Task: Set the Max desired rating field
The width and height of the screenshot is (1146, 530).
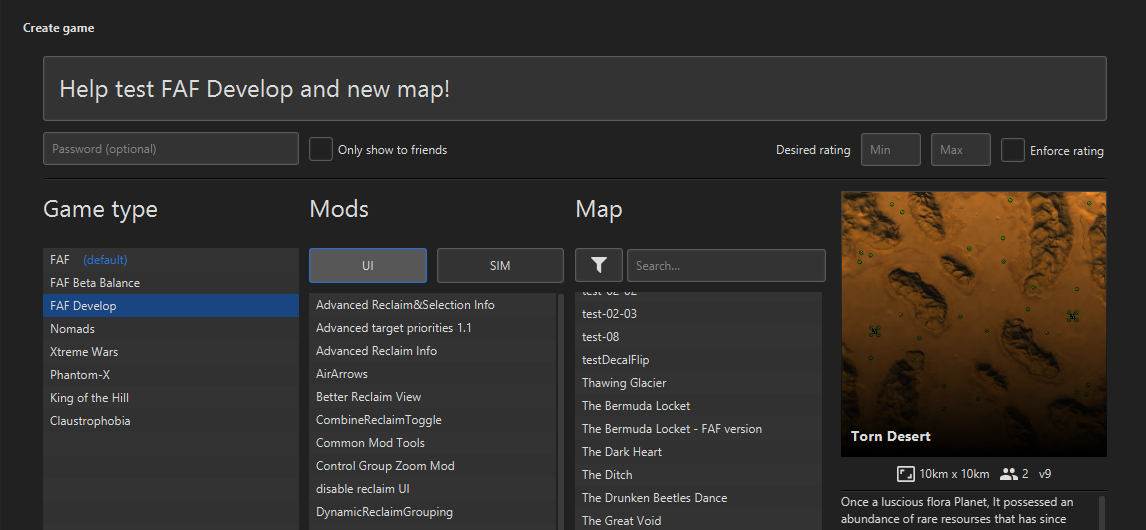Action: 961,150
